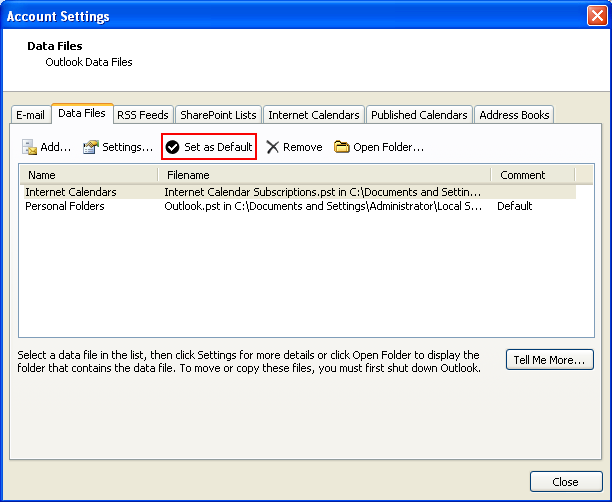This screenshot has height=502, width=612.
Task: Sort list by Name column header
Action: (89, 175)
